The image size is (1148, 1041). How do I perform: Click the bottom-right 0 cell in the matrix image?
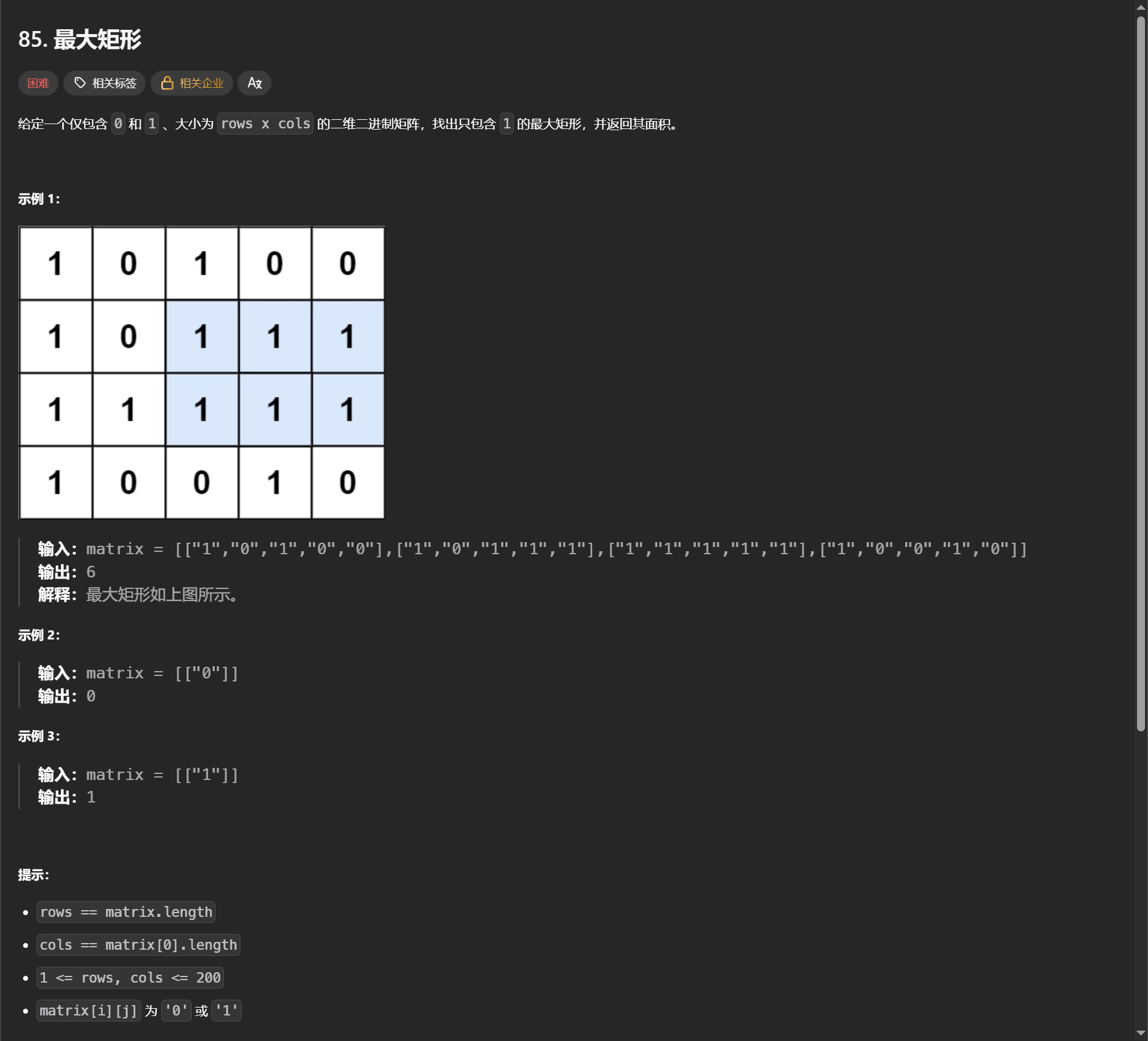click(348, 482)
